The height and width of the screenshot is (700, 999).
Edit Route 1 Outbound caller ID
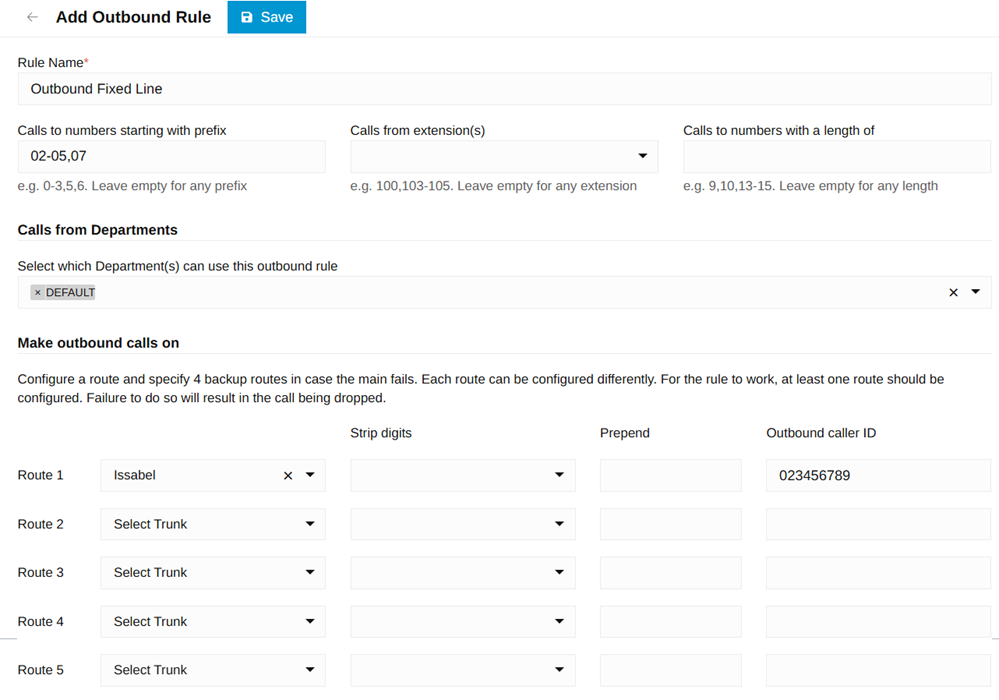(879, 475)
